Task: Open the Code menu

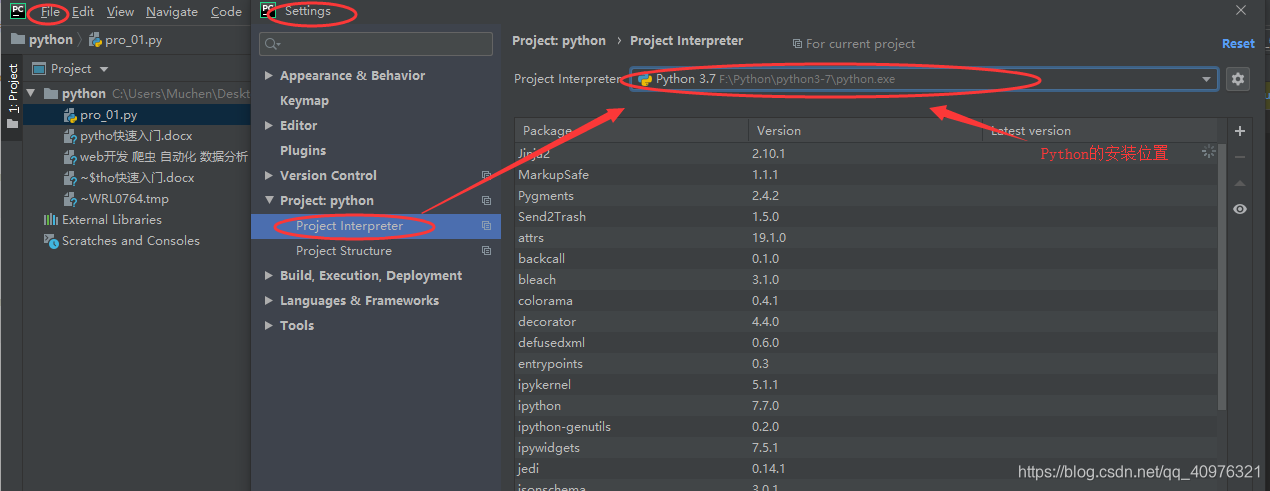Action: pos(226,12)
